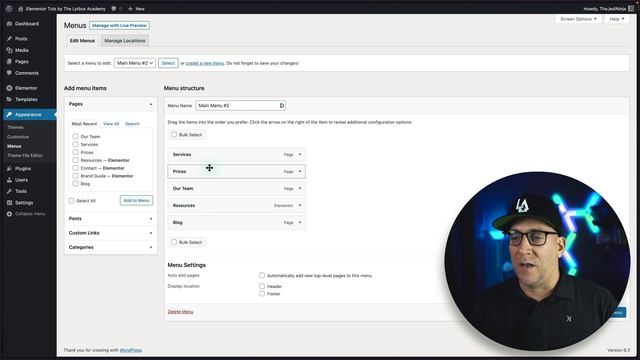Click the Delete Menu link
640x360 pixels.
pos(180,312)
